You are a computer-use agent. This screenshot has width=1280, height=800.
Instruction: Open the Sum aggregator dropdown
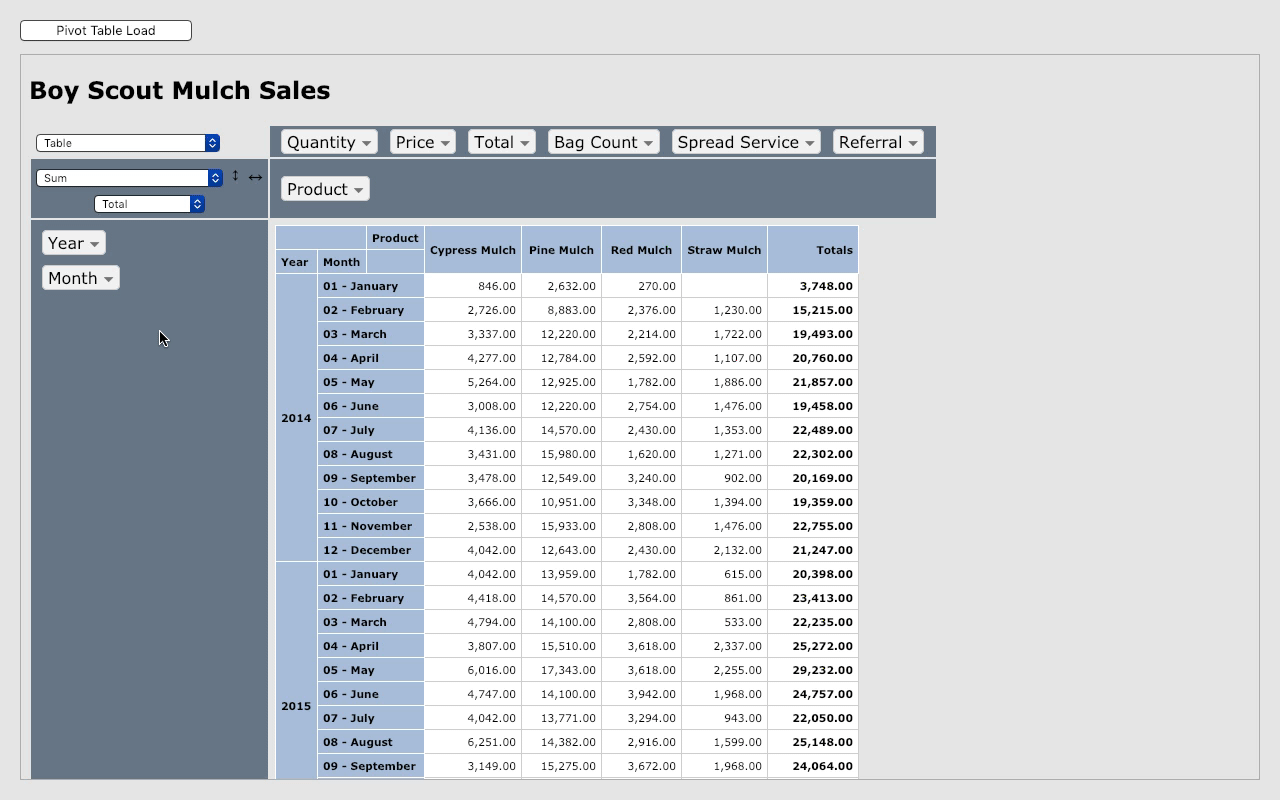click(128, 177)
